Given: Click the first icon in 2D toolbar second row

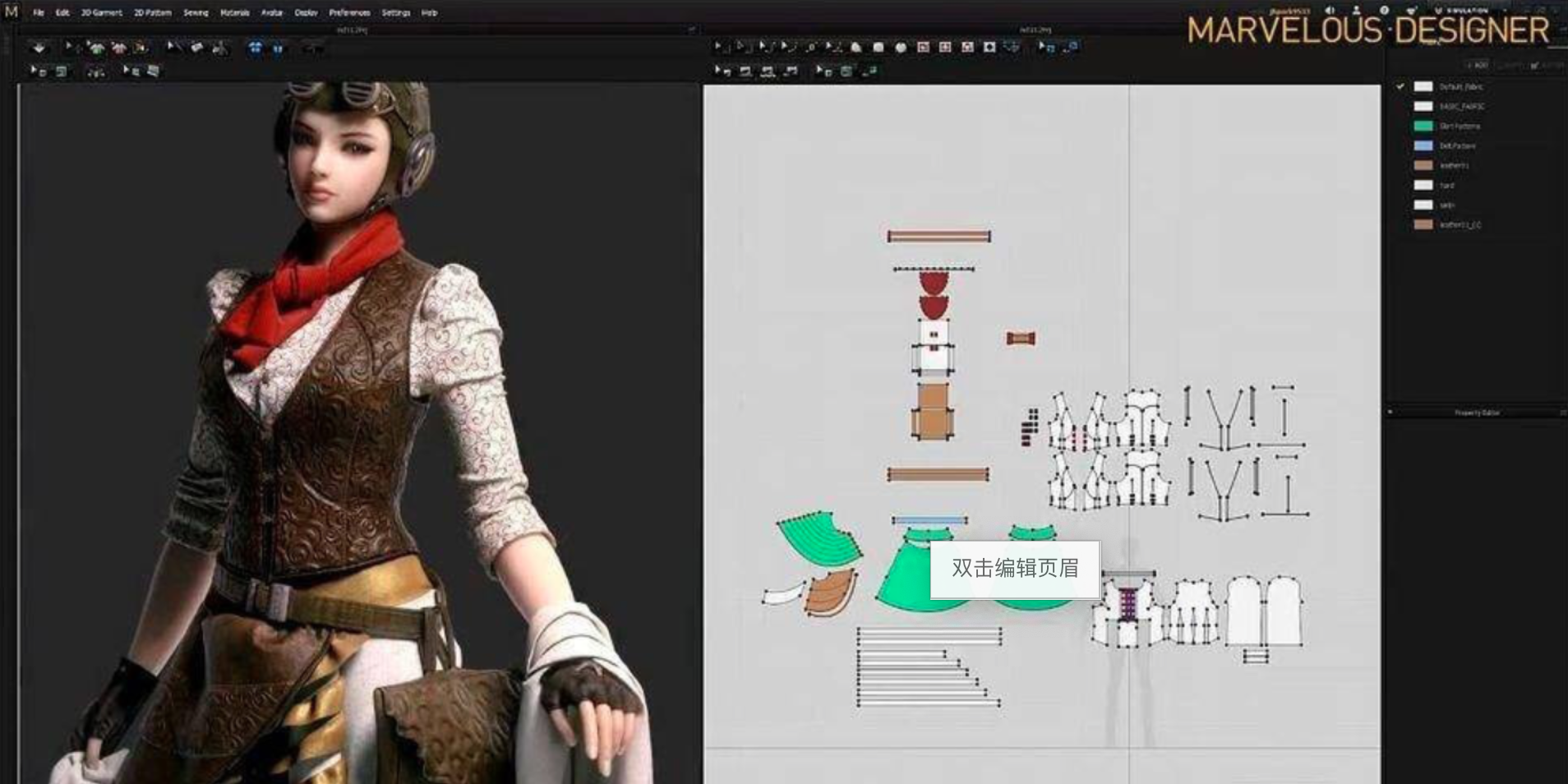Looking at the screenshot, I should [x=722, y=71].
